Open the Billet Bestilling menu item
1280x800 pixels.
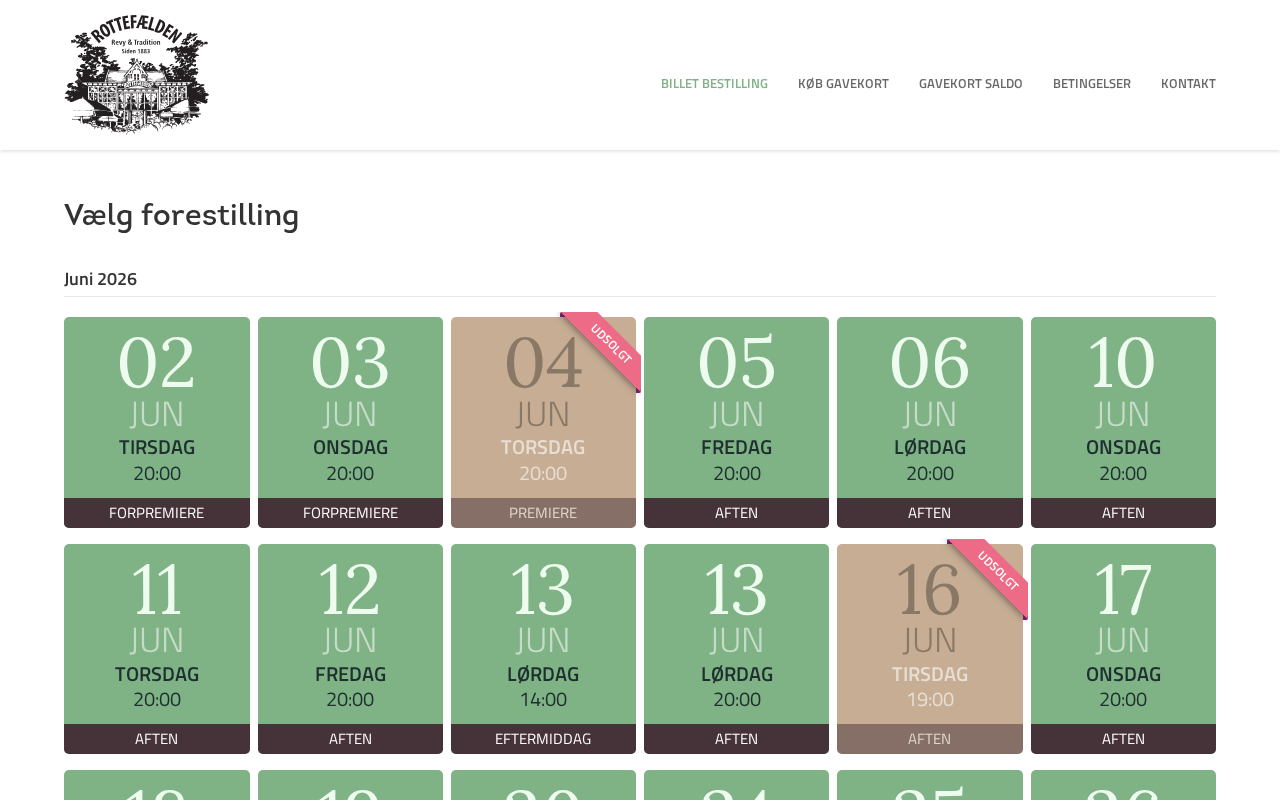click(x=714, y=83)
